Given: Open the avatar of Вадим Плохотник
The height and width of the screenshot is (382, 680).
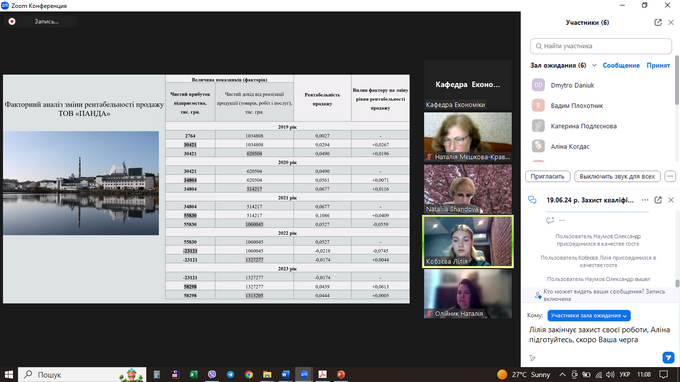Looking at the screenshot, I should pos(538,105).
